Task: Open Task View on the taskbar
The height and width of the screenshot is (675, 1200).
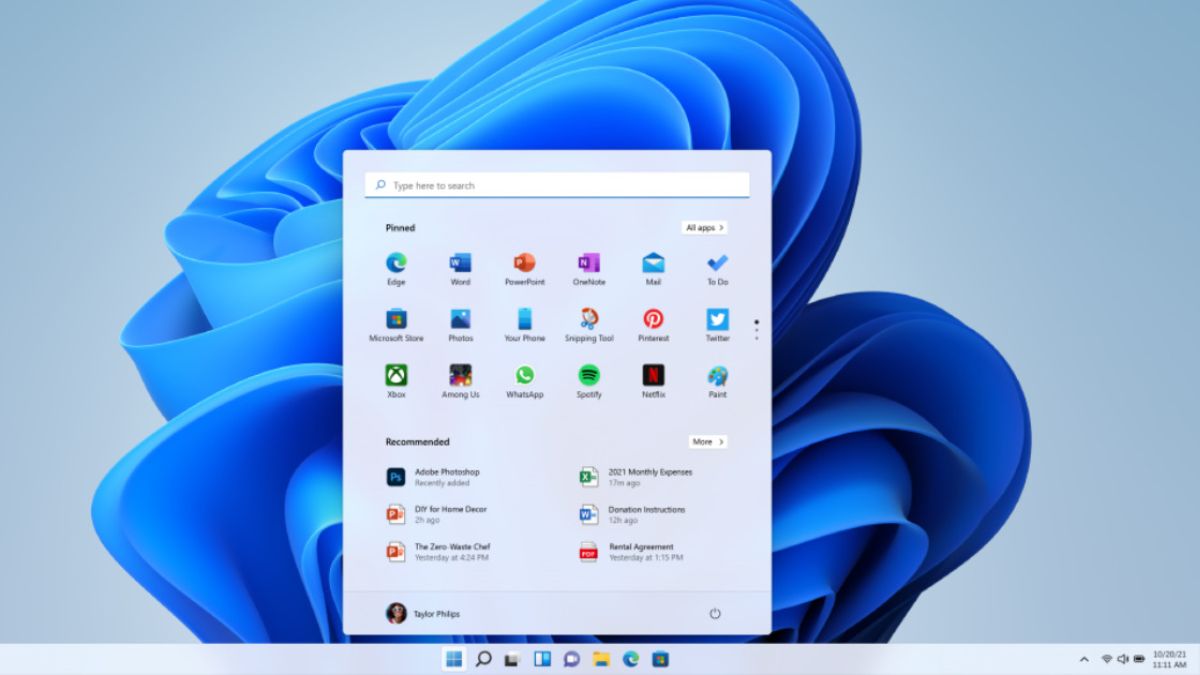Action: coord(512,659)
